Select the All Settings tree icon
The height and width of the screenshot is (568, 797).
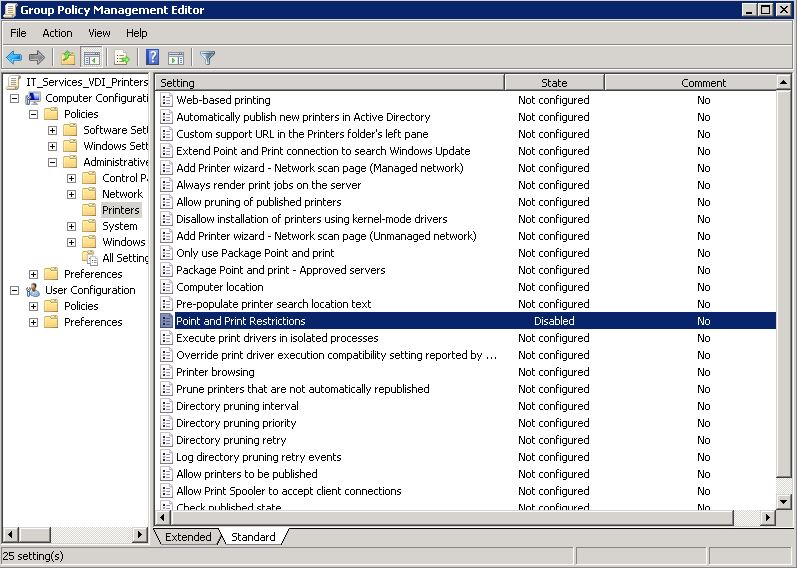tap(91, 258)
